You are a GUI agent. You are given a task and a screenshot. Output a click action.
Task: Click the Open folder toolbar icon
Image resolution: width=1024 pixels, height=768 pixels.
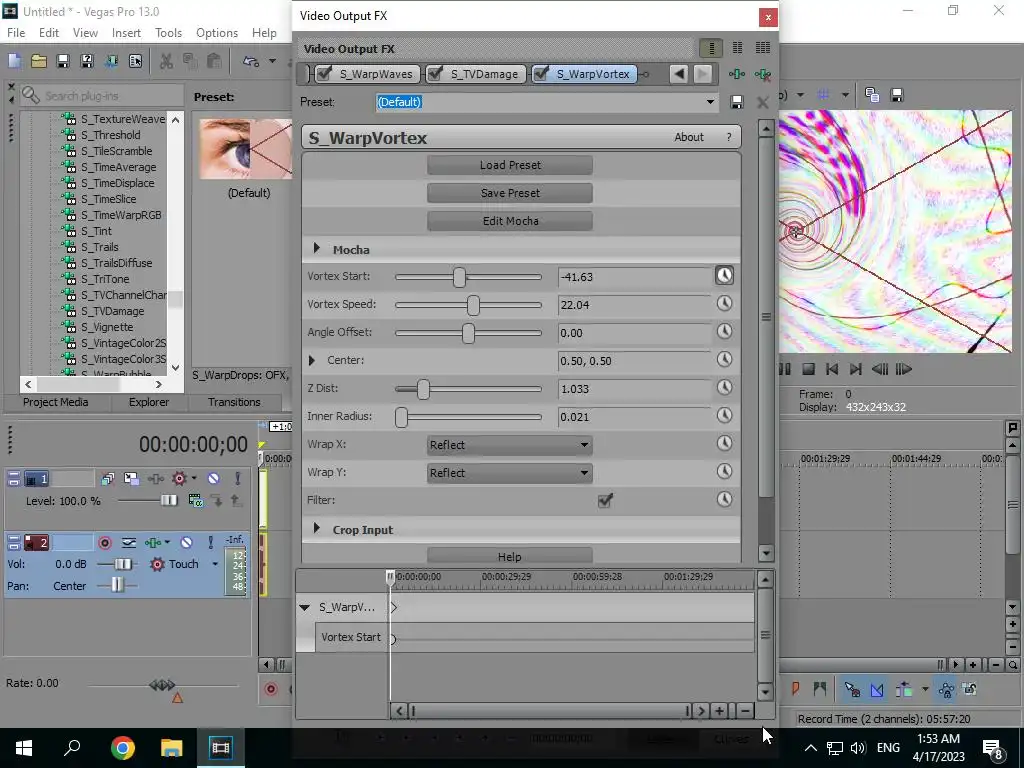[39, 61]
